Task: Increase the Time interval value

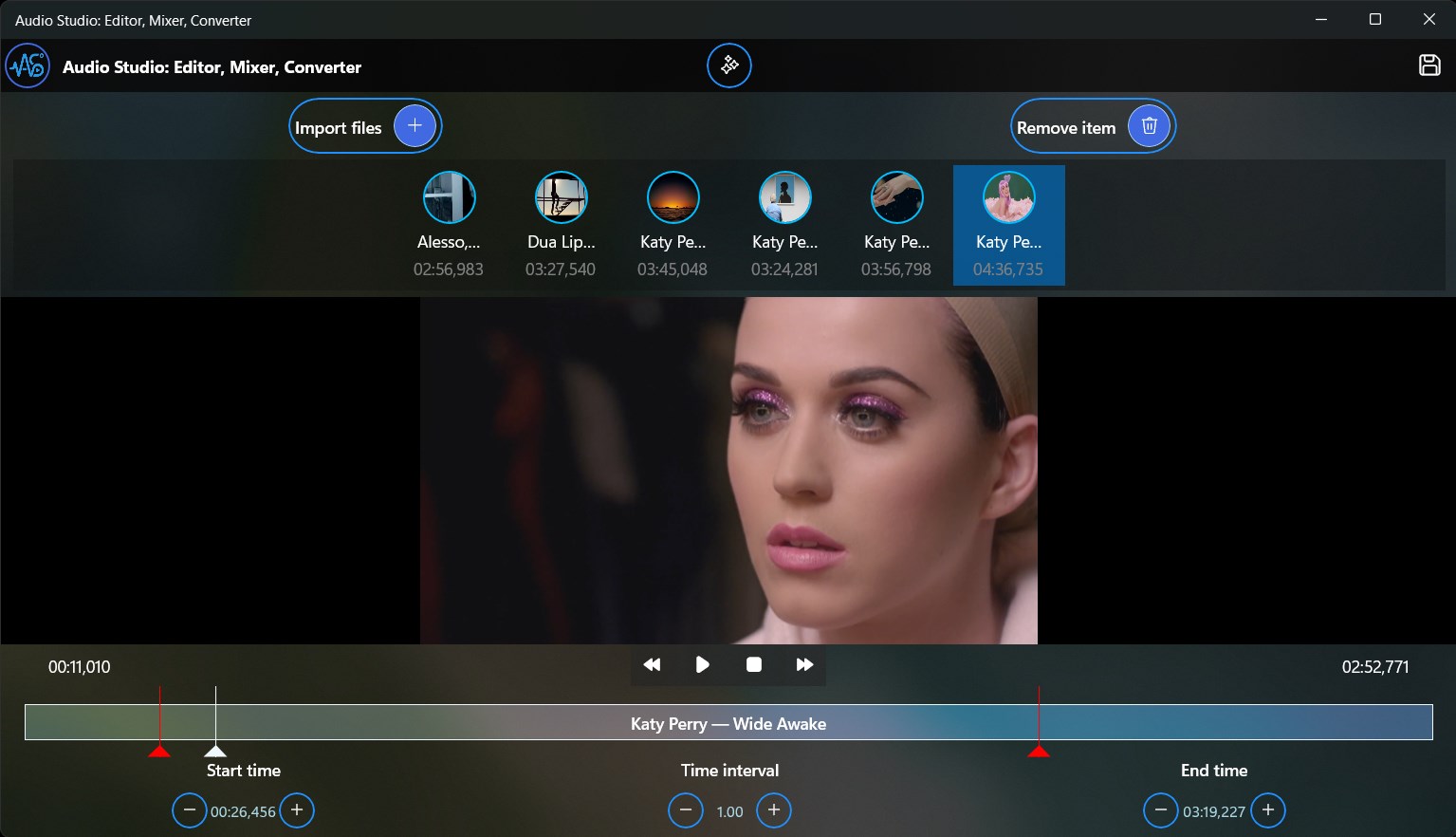Action: point(773,810)
